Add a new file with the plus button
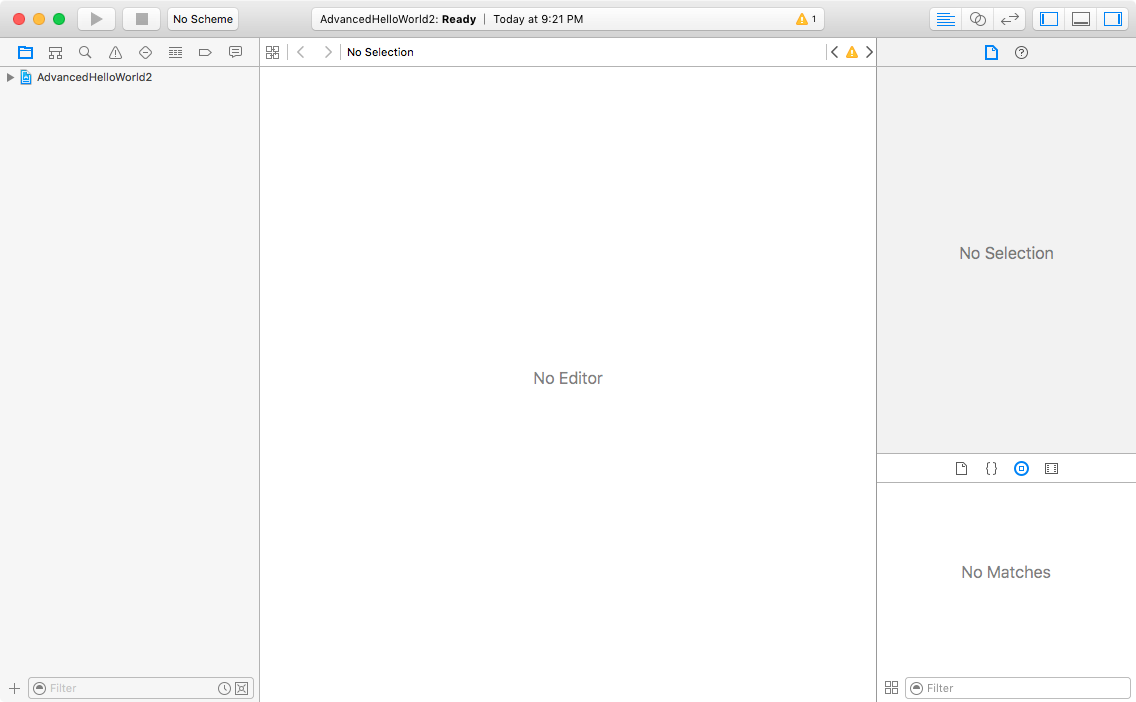 point(14,688)
